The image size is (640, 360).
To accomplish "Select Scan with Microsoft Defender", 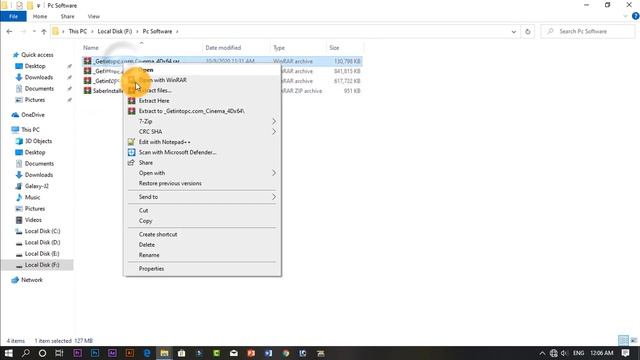I will tap(178, 152).
